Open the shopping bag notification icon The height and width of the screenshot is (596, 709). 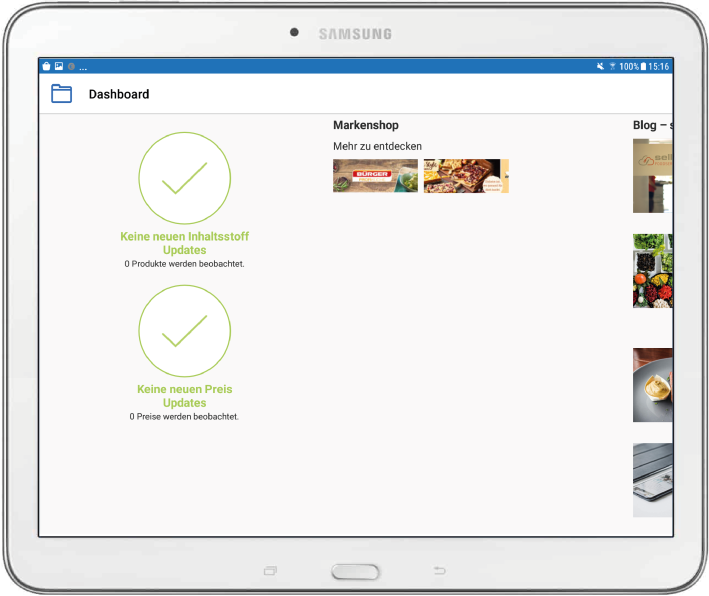pos(46,66)
